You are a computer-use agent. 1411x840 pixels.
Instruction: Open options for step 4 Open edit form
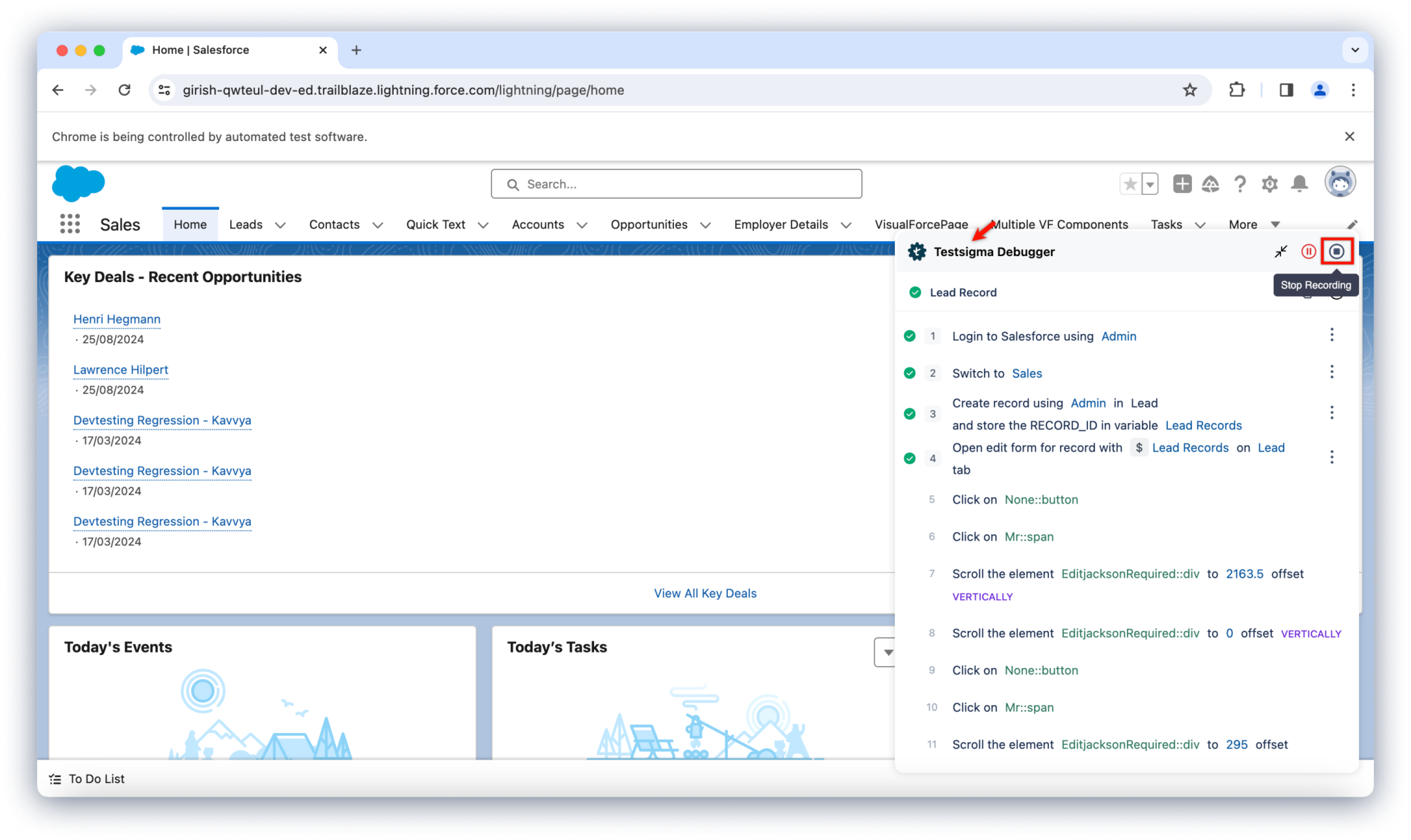[1332, 457]
